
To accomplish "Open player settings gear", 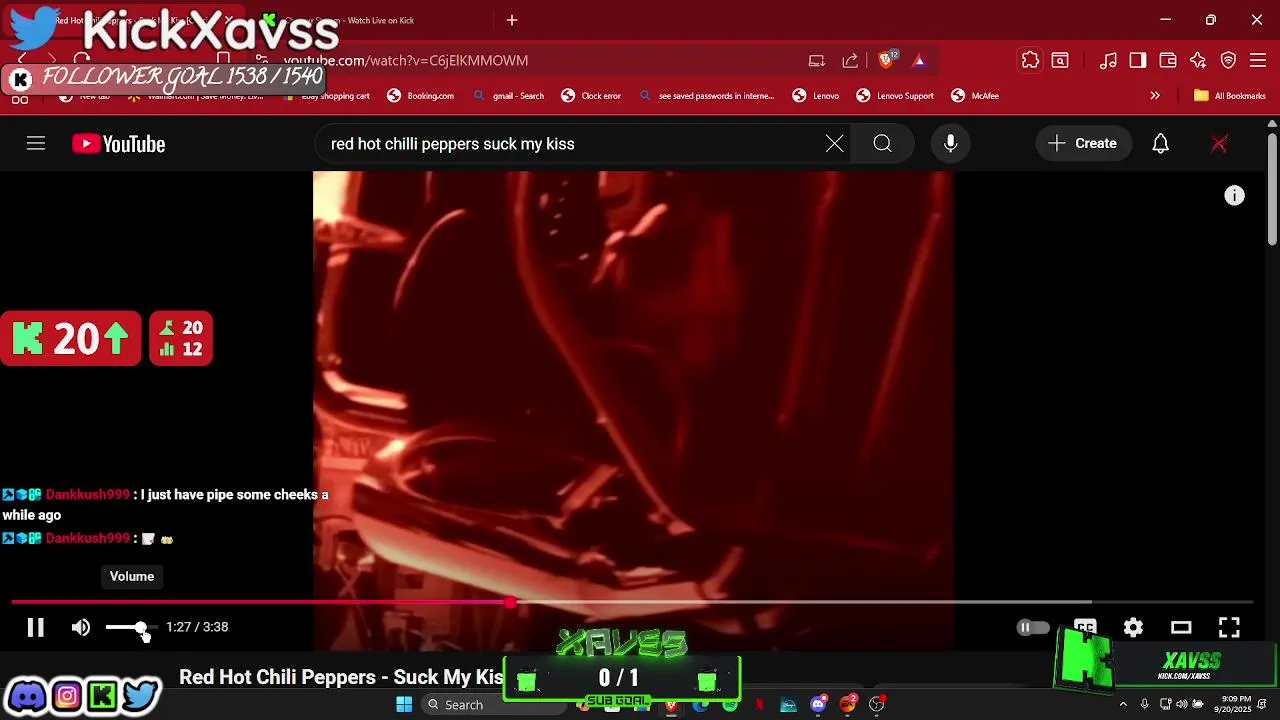I will [1133, 627].
